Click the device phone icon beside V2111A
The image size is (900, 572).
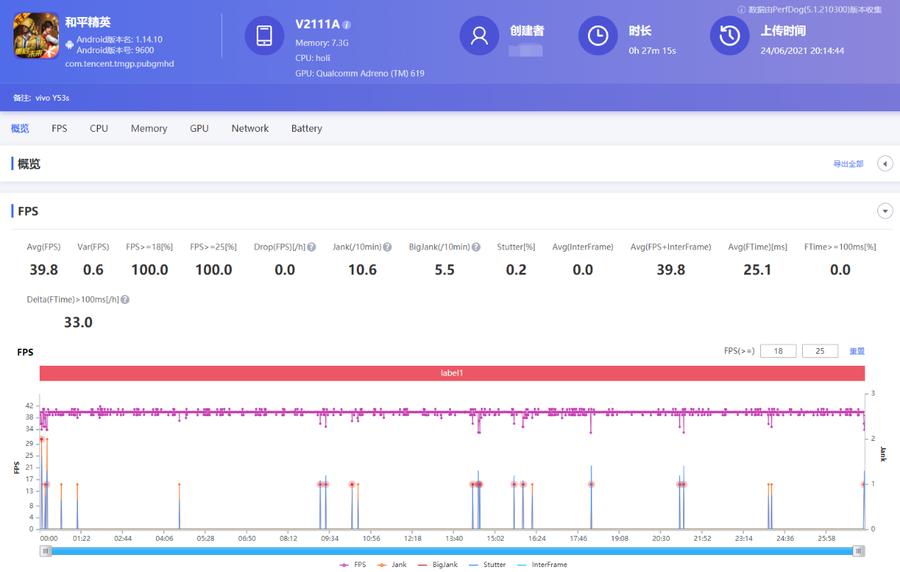point(264,36)
